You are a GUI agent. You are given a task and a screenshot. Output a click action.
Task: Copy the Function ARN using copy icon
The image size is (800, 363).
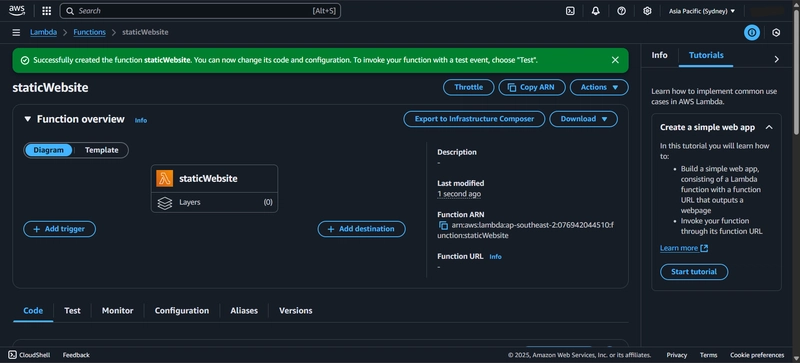443,225
